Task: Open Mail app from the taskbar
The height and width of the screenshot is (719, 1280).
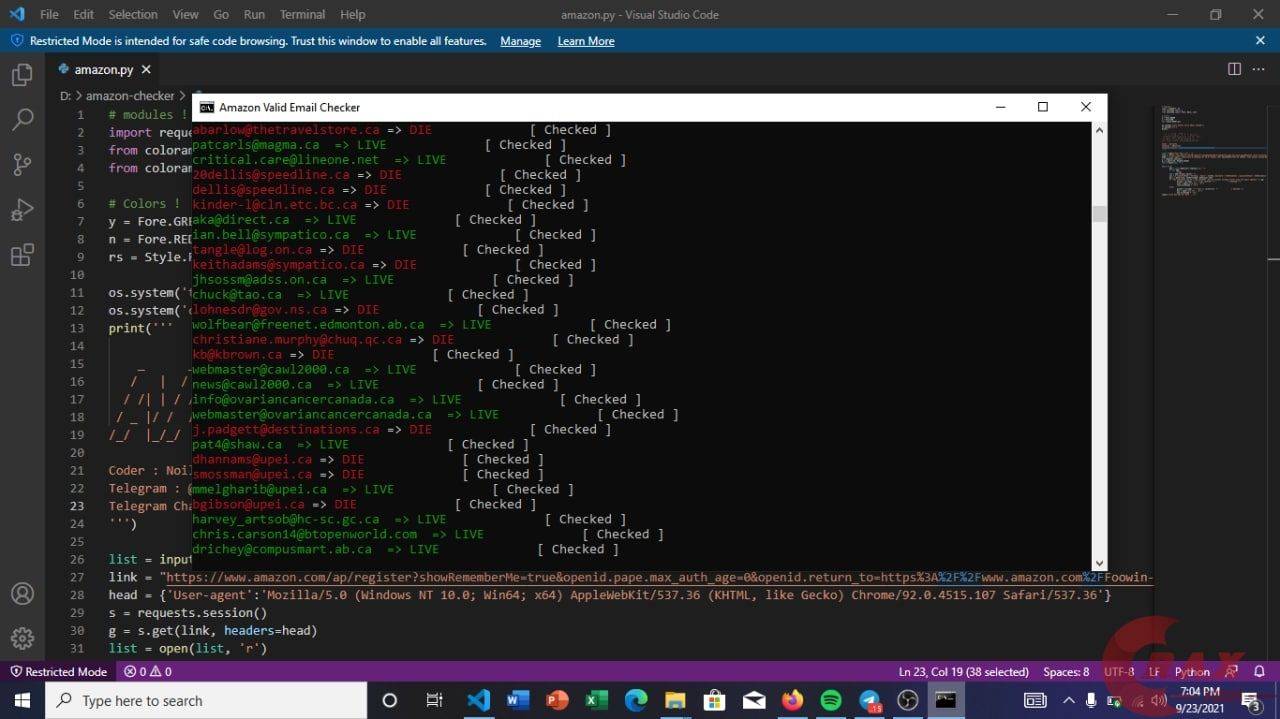Action: pos(753,700)
